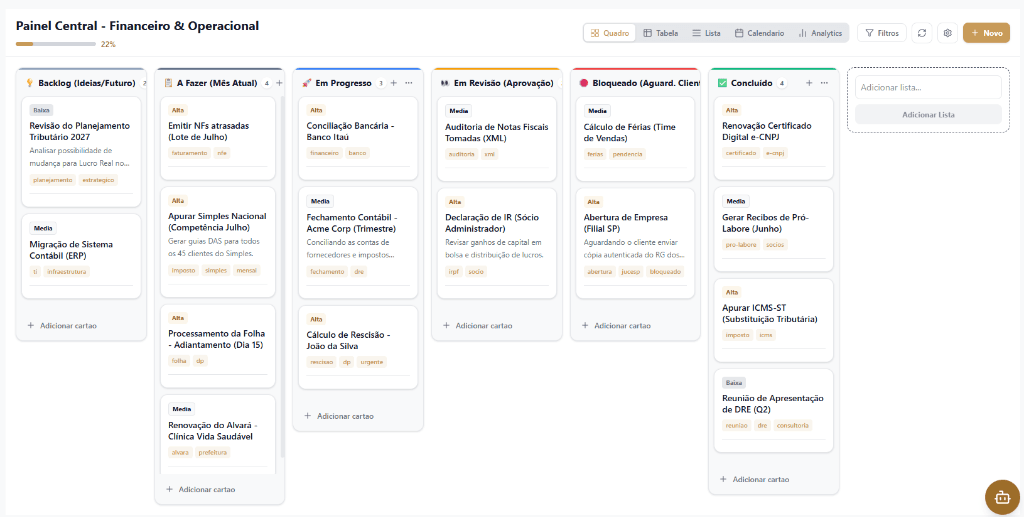Click the 'consultoria' tag

(x=793, y=425)
